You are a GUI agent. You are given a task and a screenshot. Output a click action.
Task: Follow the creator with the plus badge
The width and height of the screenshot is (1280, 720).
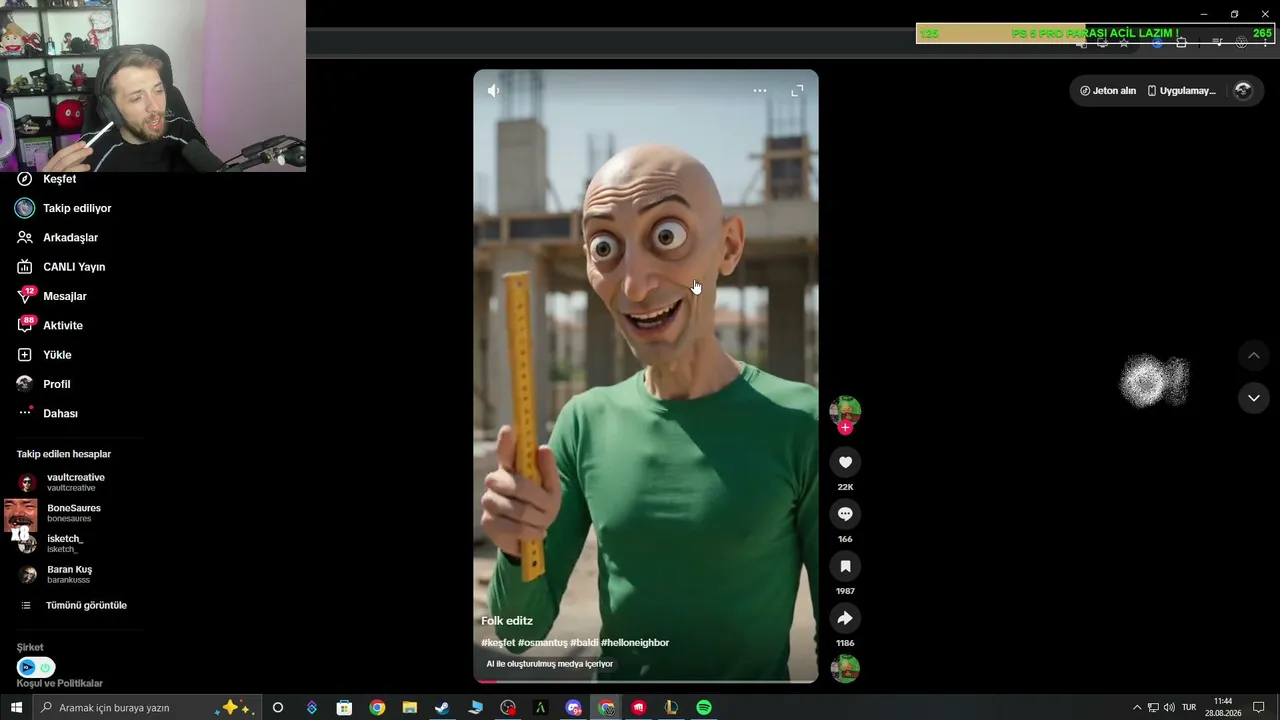click(845, 428)
